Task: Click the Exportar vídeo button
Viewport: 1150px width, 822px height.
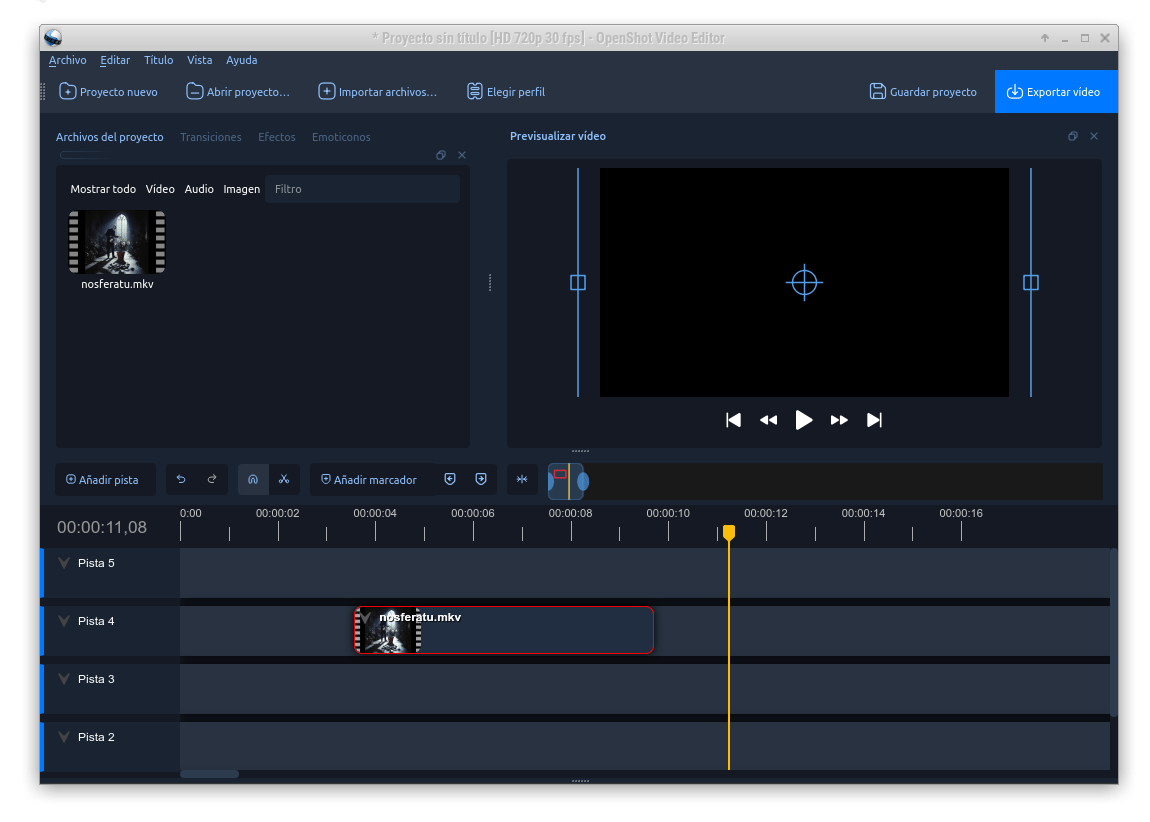Action: coord(1055,91)
